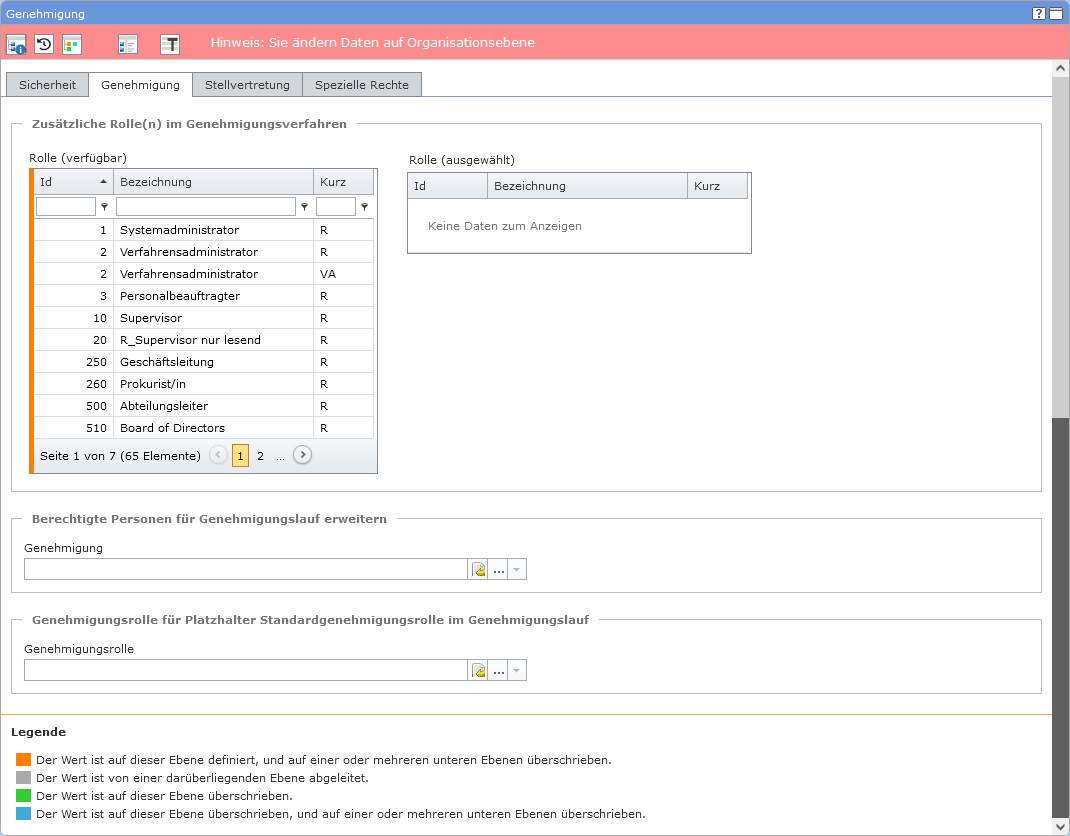1070x836 pixels.
Task: Go to page 2 of roles list
Action: tap(260, 456)
